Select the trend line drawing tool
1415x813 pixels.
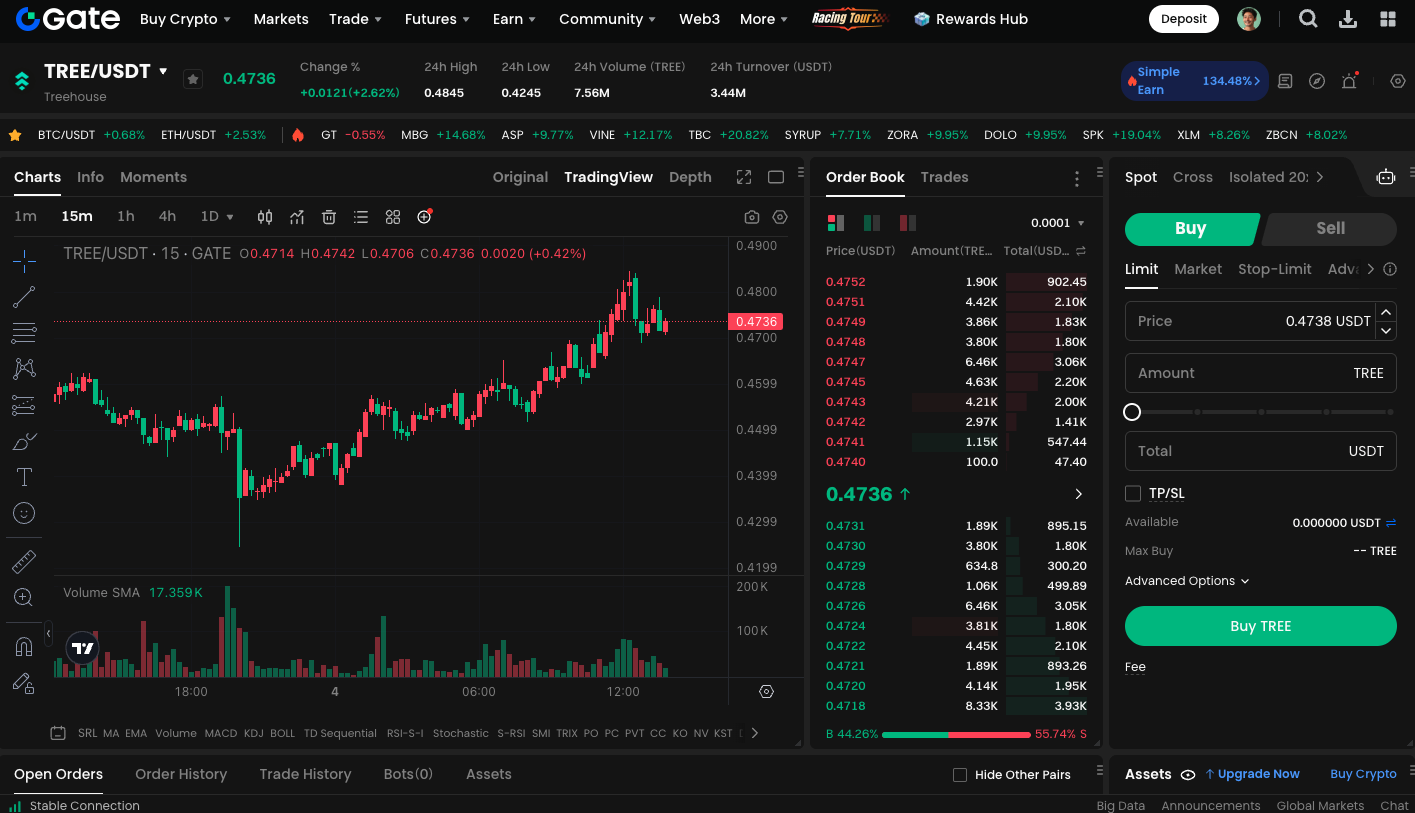(x=24, y=297)
